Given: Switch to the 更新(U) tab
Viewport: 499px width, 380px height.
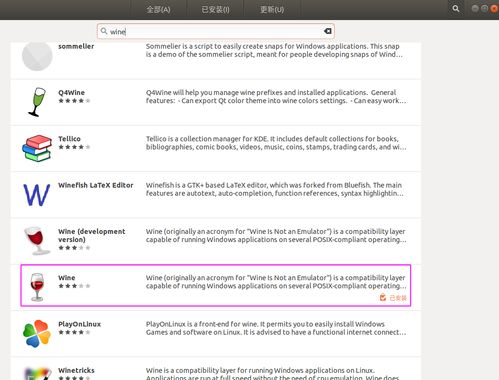Looking at the screenshot, I should pos(272,9).
